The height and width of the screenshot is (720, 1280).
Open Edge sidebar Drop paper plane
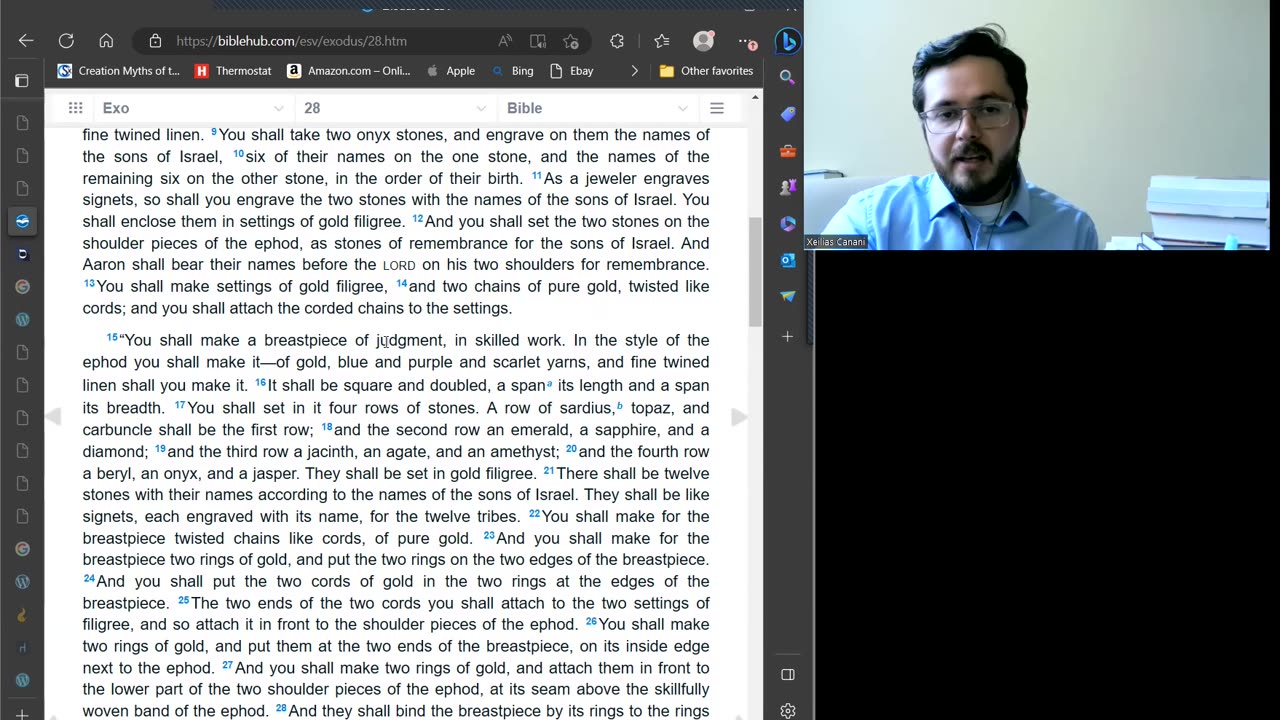(788, 297)
